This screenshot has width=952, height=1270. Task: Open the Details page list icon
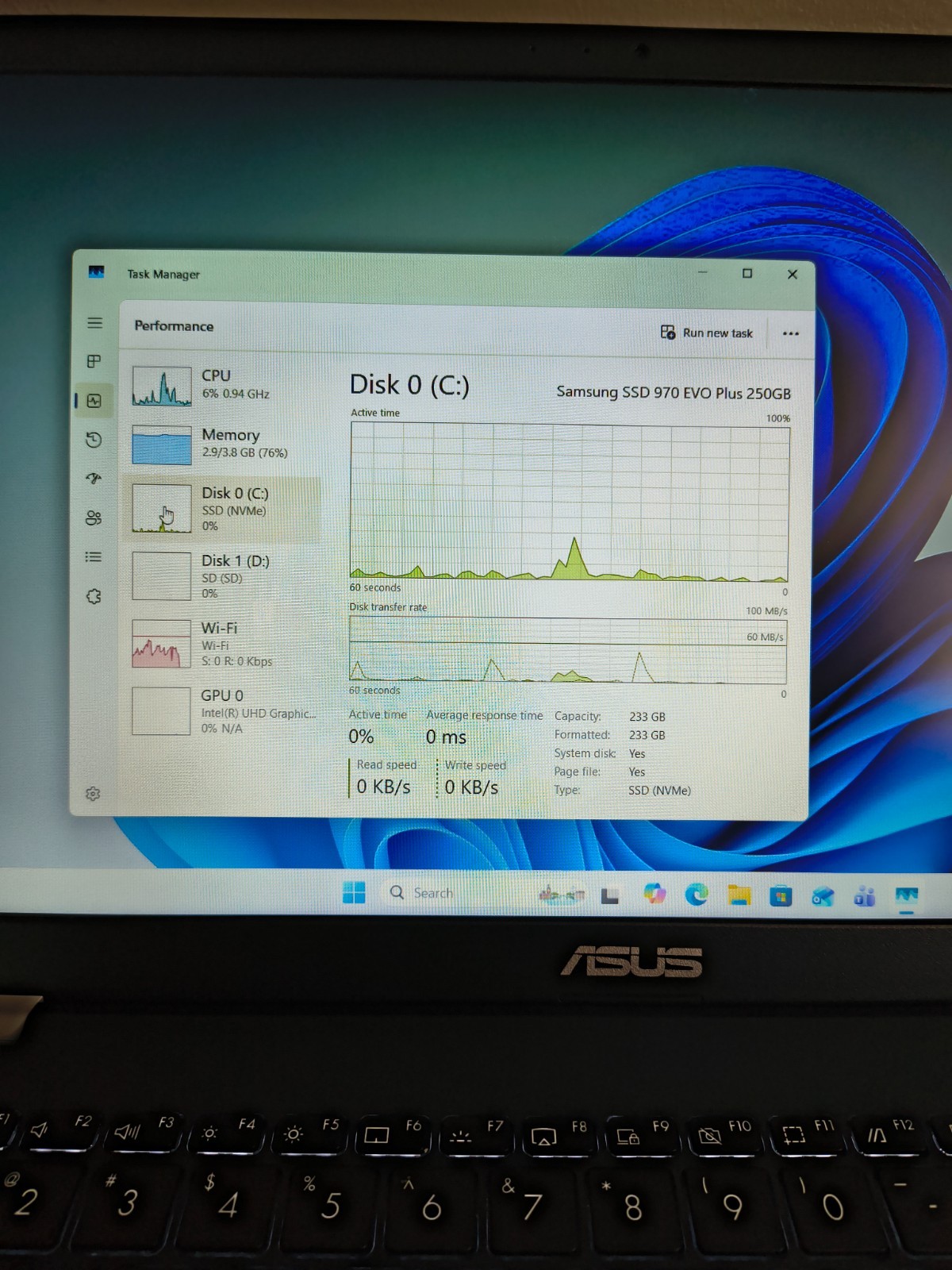point(94,556)
